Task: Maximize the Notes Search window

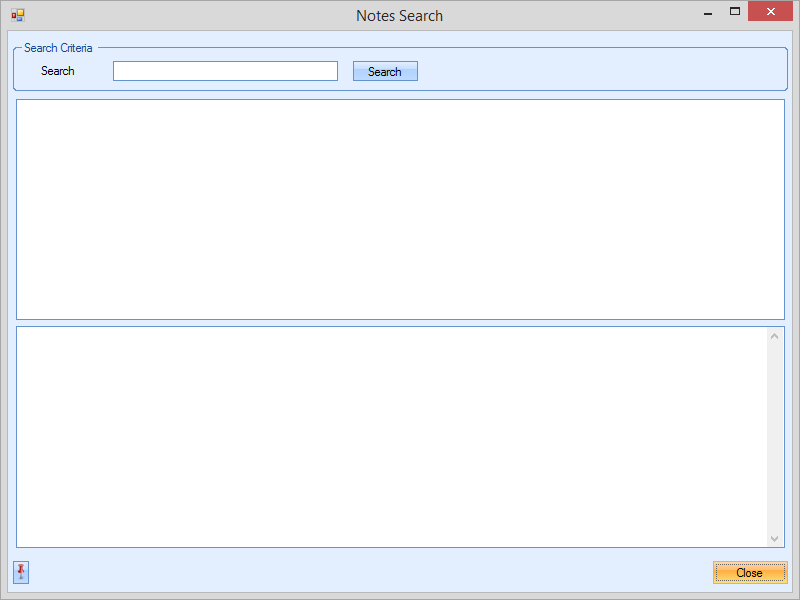Action: click(735, 11)
